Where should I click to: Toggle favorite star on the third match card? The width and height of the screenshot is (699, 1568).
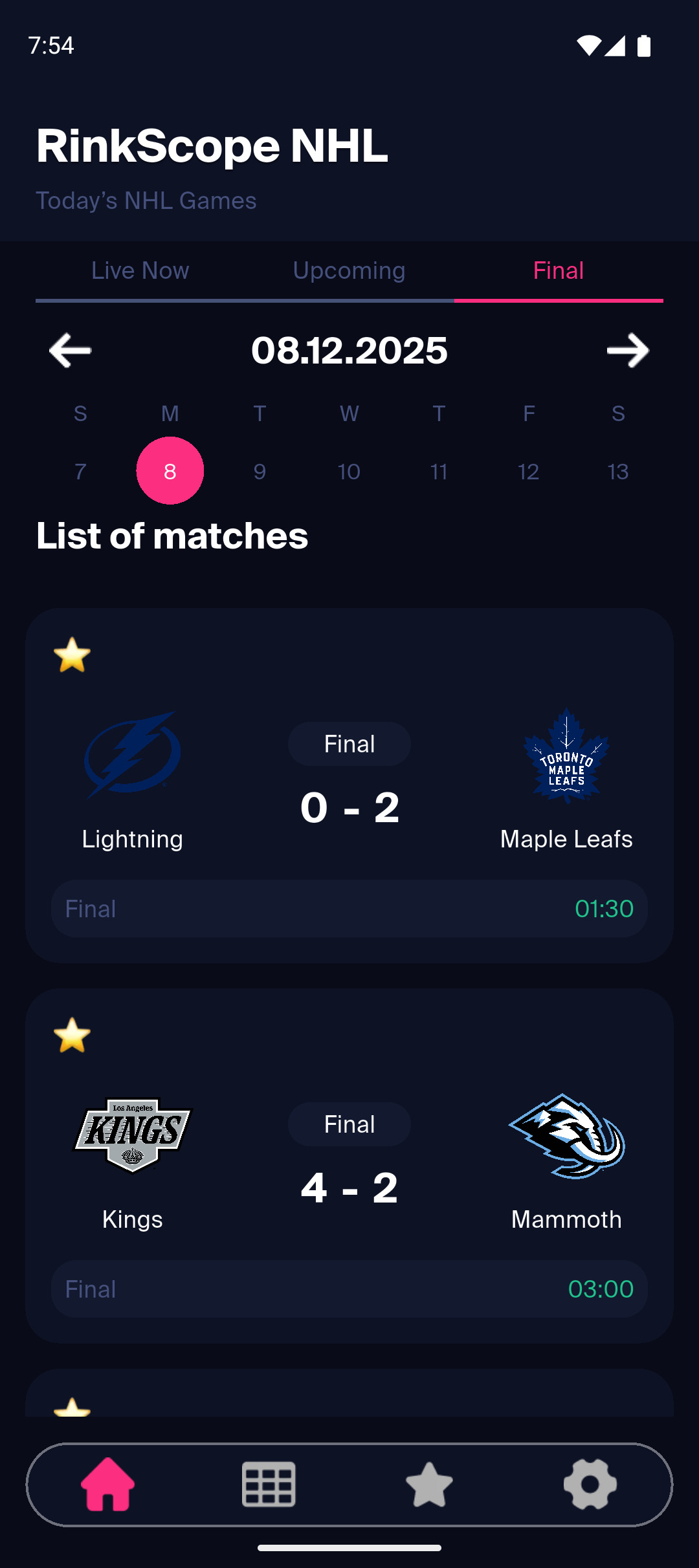[x=72, y=1408]
